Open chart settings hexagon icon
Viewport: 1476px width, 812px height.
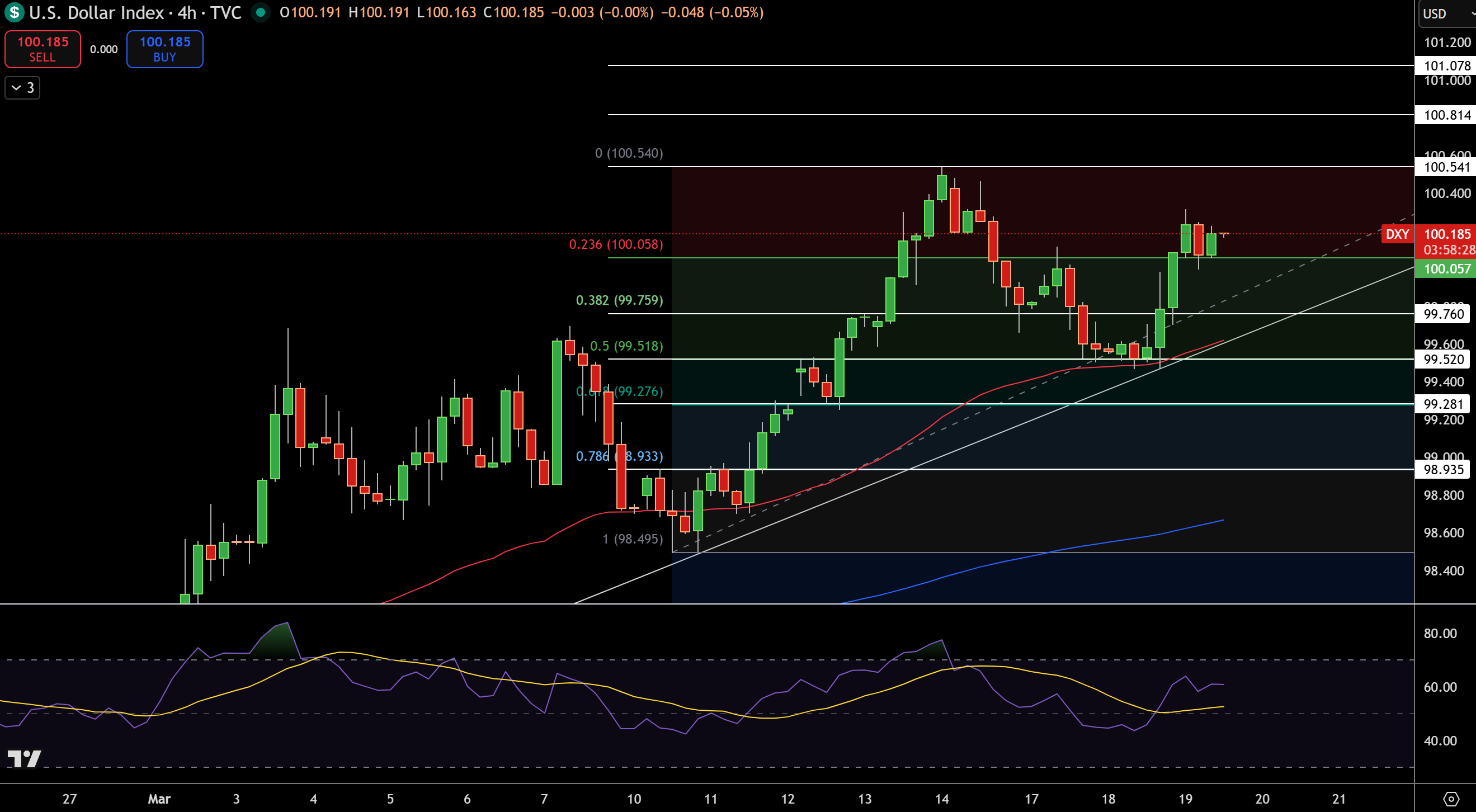[x=1451, y=798]
